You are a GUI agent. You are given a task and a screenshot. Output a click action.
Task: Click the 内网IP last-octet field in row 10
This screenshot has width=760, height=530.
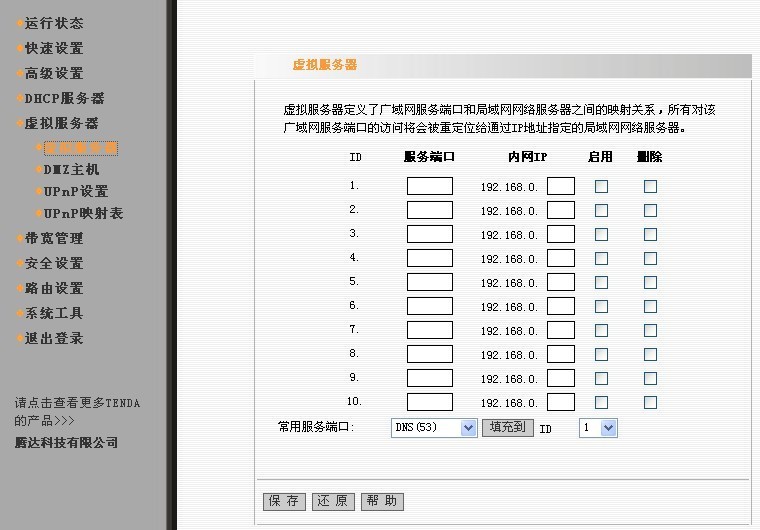click(x=561, y=402)
